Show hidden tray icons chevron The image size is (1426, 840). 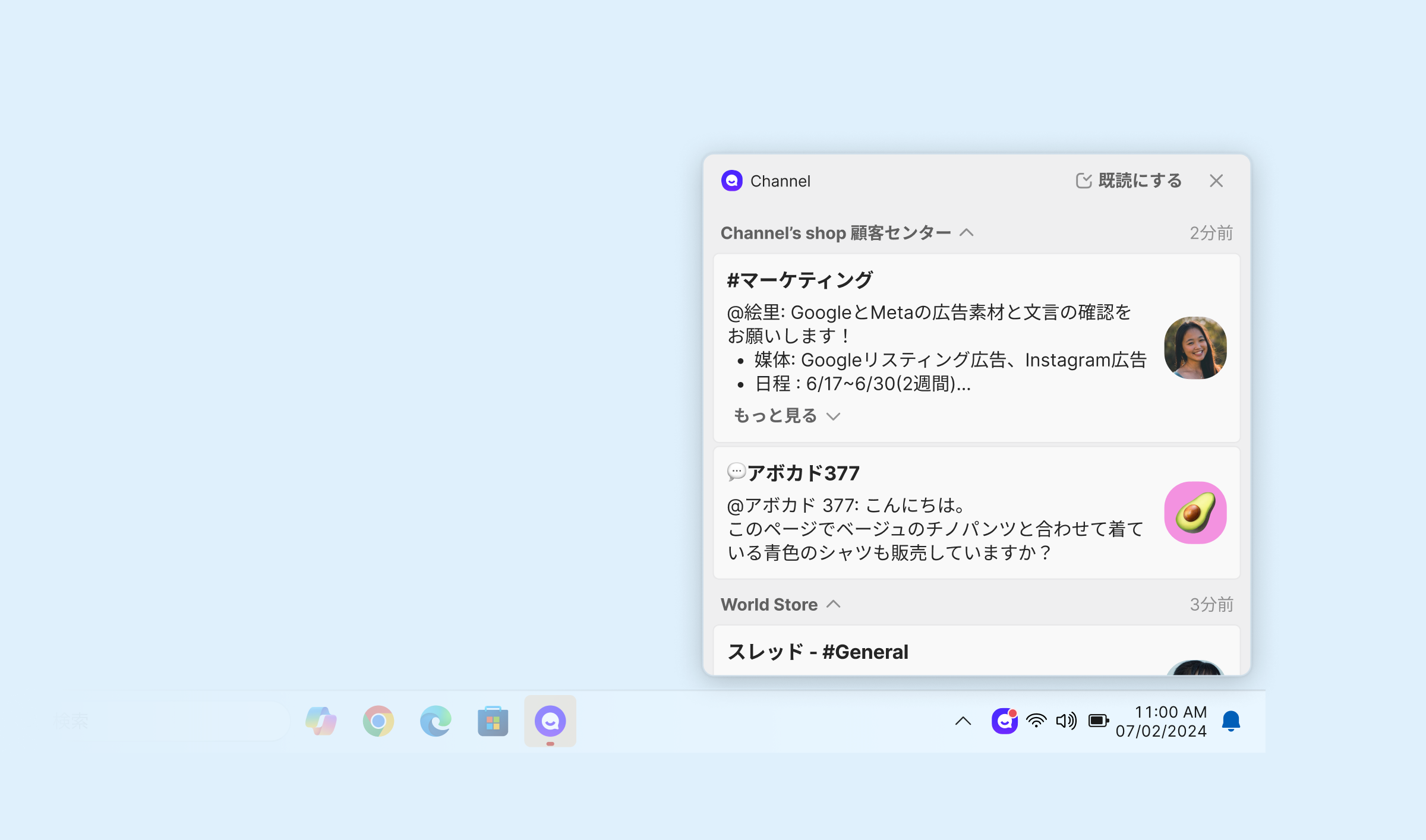963,721
